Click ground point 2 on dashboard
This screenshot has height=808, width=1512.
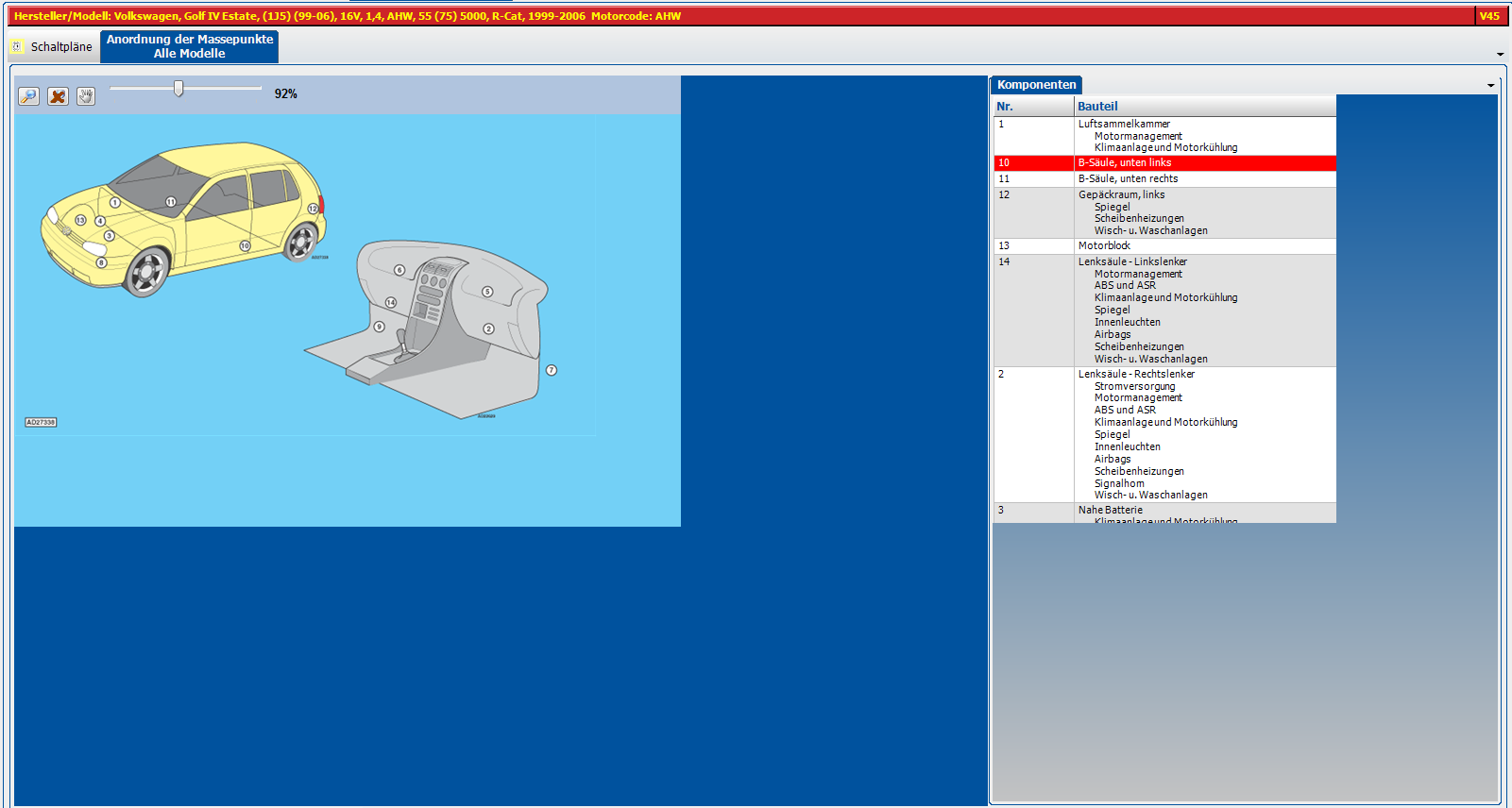[488, 328]
